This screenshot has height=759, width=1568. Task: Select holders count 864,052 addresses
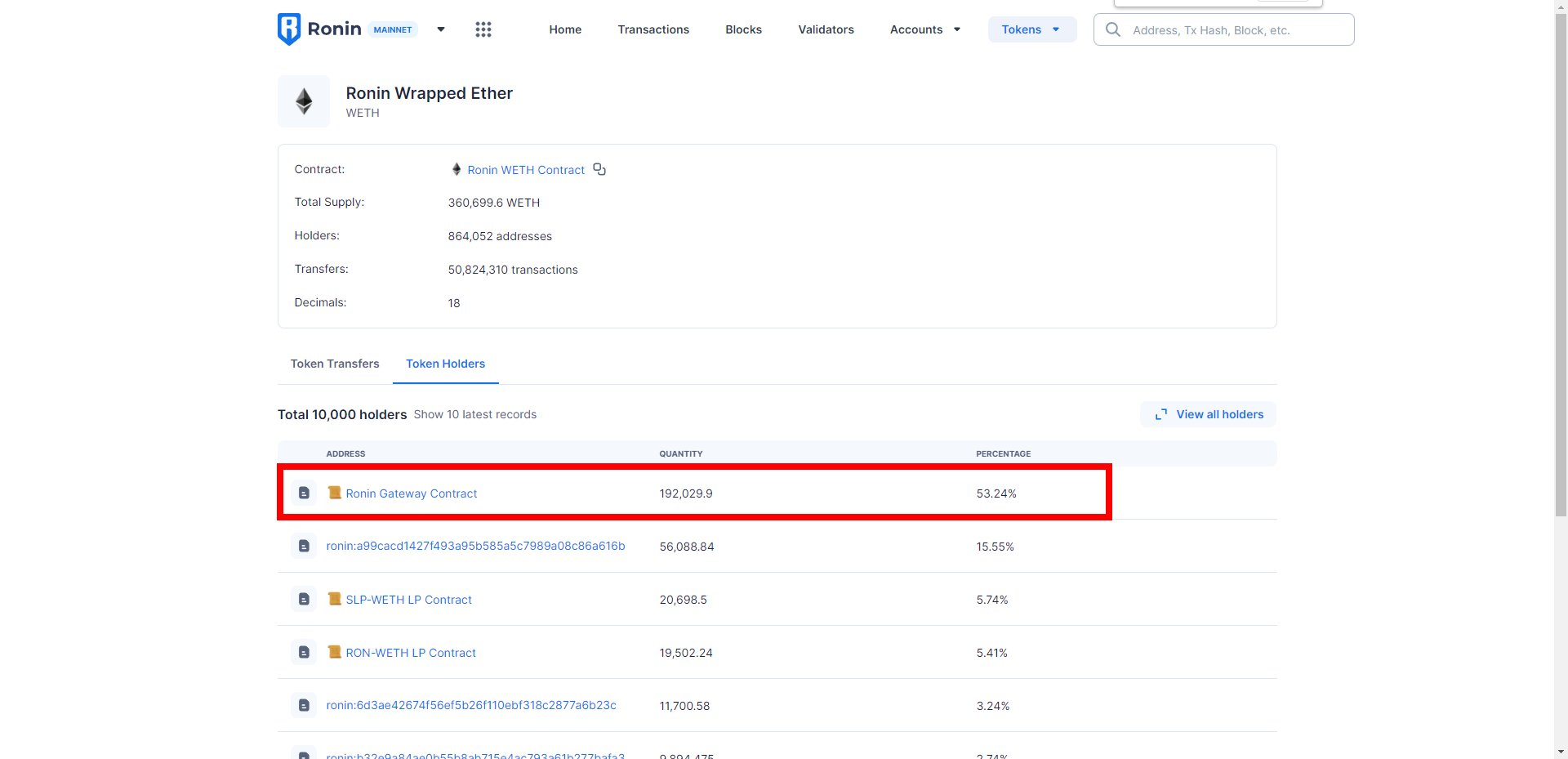tap(500, 236)
